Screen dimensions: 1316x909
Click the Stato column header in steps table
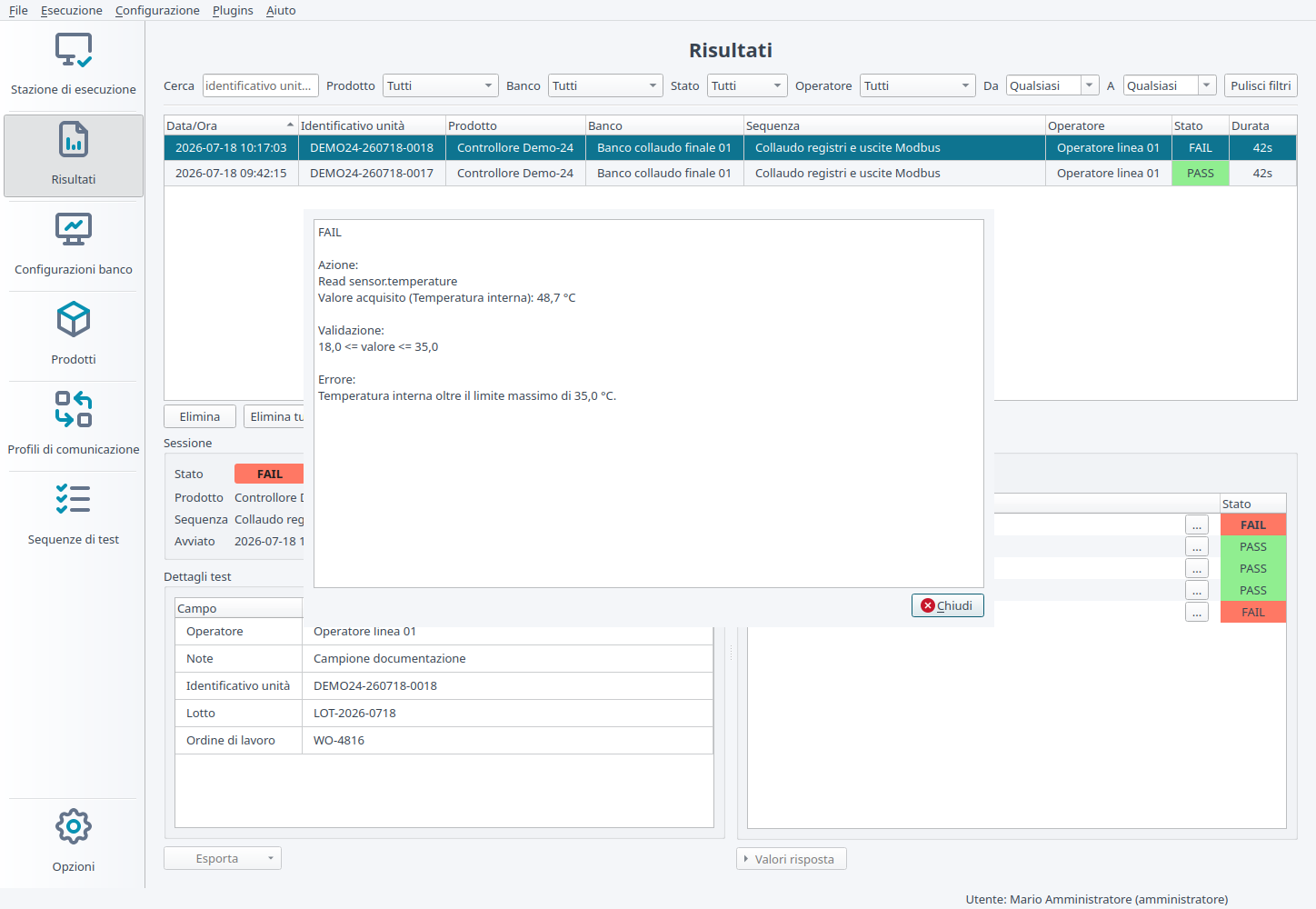[1252, 504]
